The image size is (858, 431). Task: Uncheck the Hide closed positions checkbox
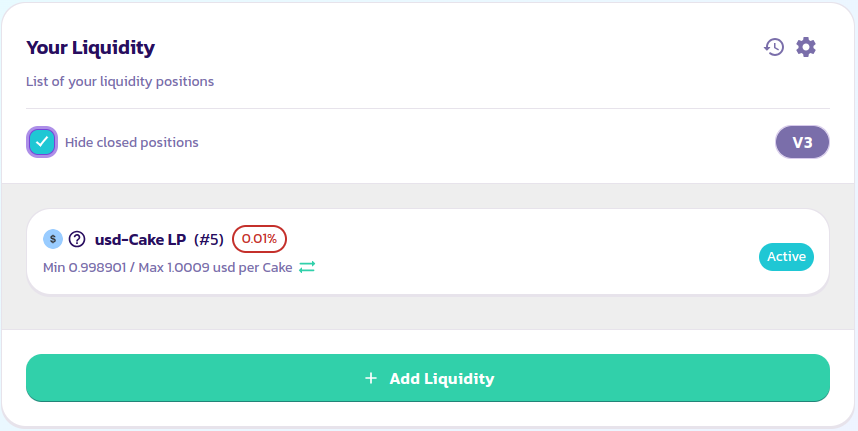[42, 142]
